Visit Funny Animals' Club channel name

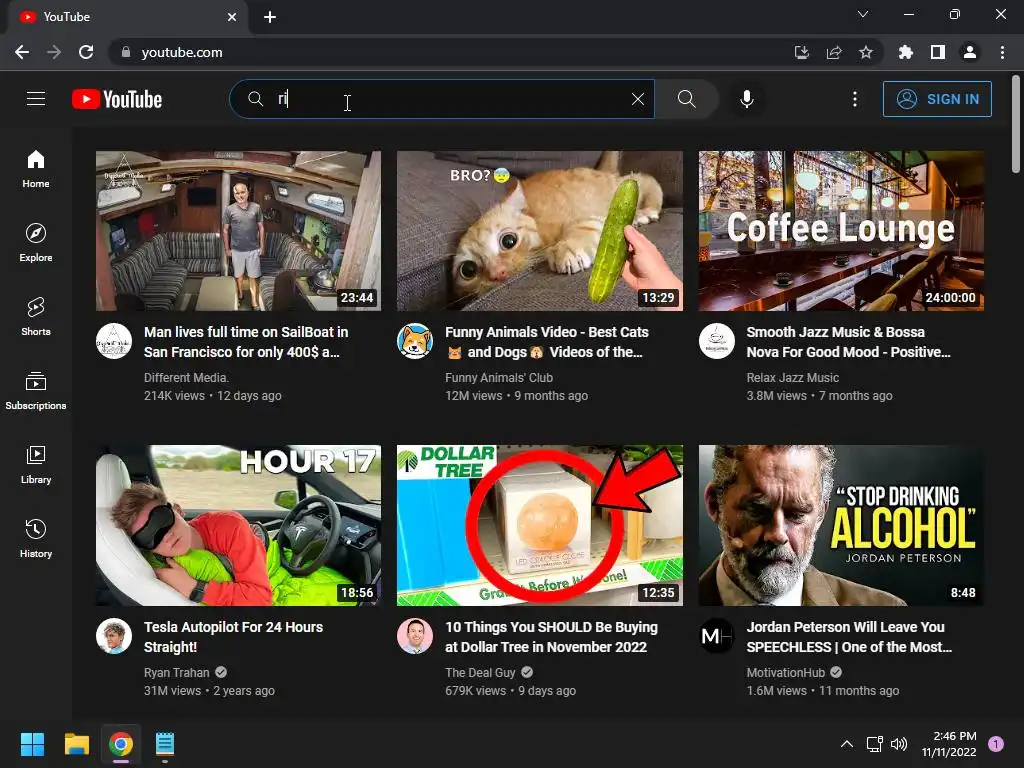click(x=499, y=377)
